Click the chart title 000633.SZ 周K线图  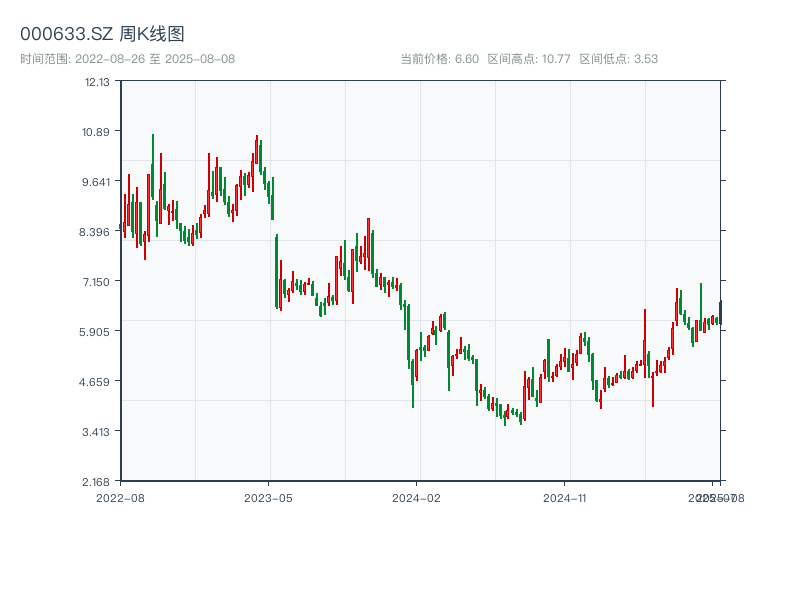click(x=102, y=34)
